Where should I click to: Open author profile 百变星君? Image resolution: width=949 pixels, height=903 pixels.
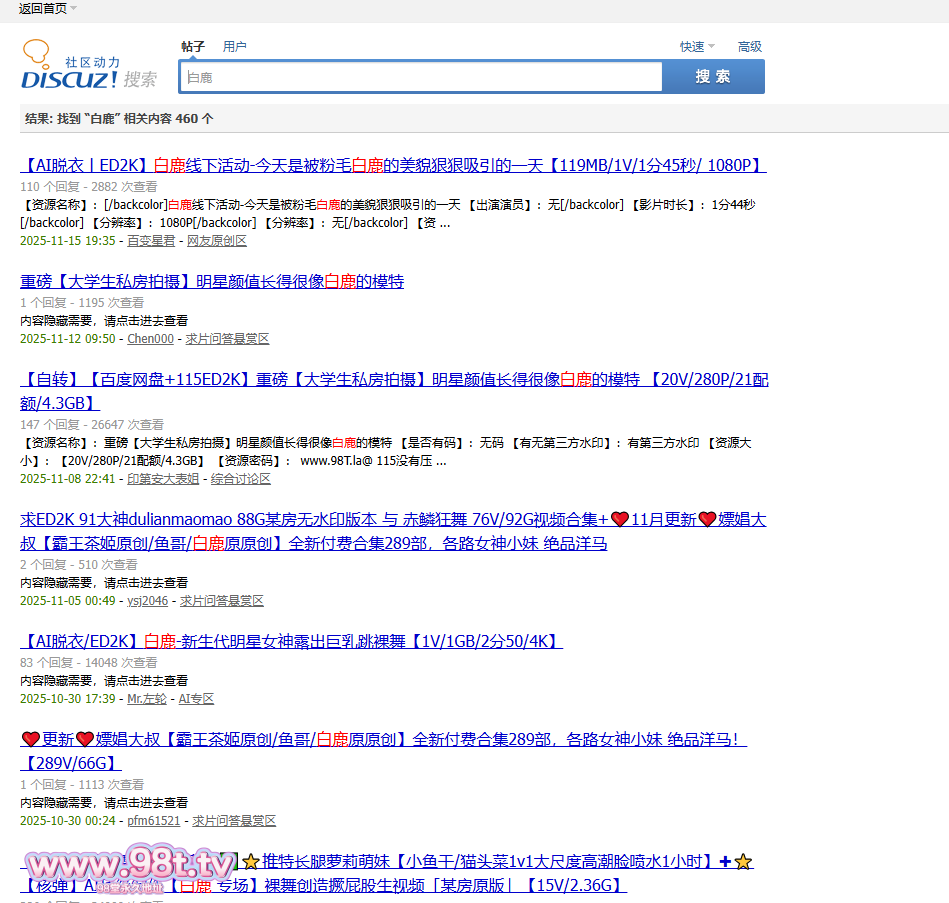coord(151,241)
